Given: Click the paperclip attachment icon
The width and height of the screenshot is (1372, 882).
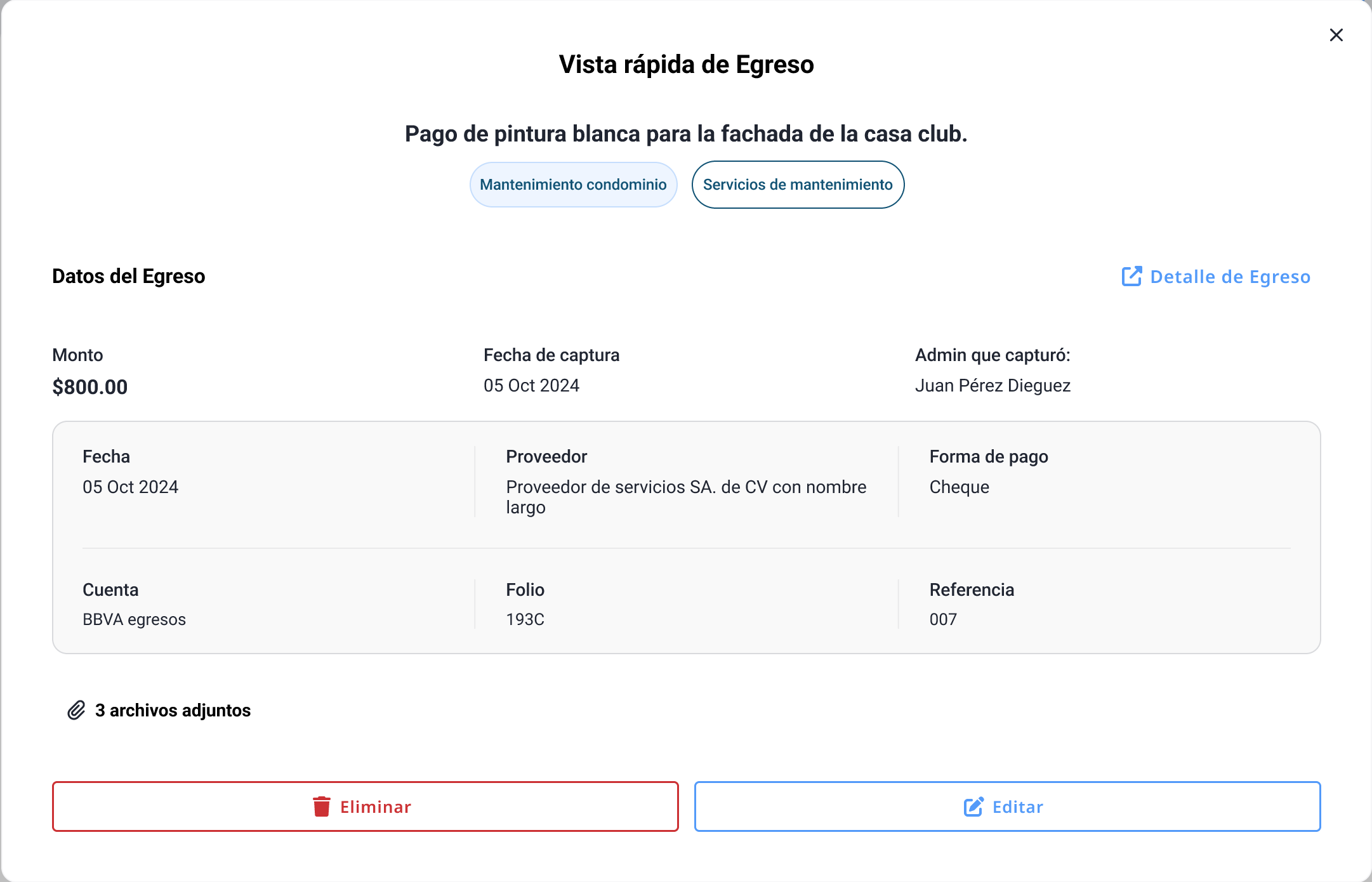Looking at the screenshot, I should point(76,710).
